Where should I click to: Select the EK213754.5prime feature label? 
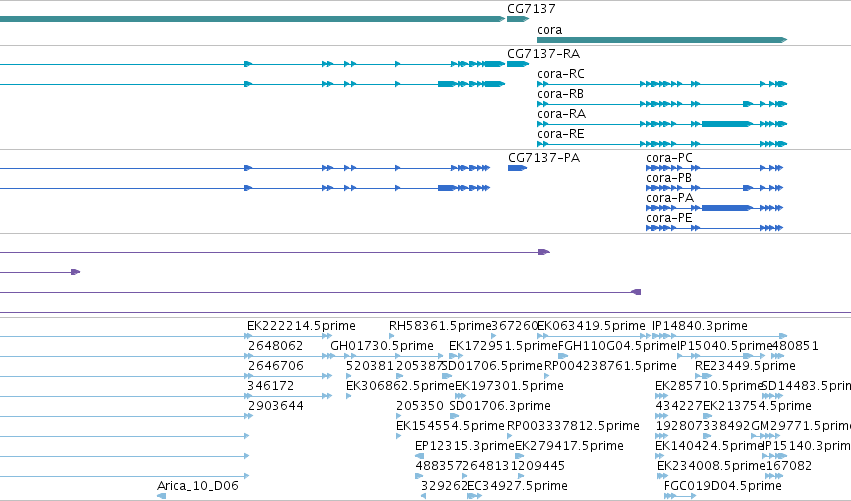click(757, 406)
